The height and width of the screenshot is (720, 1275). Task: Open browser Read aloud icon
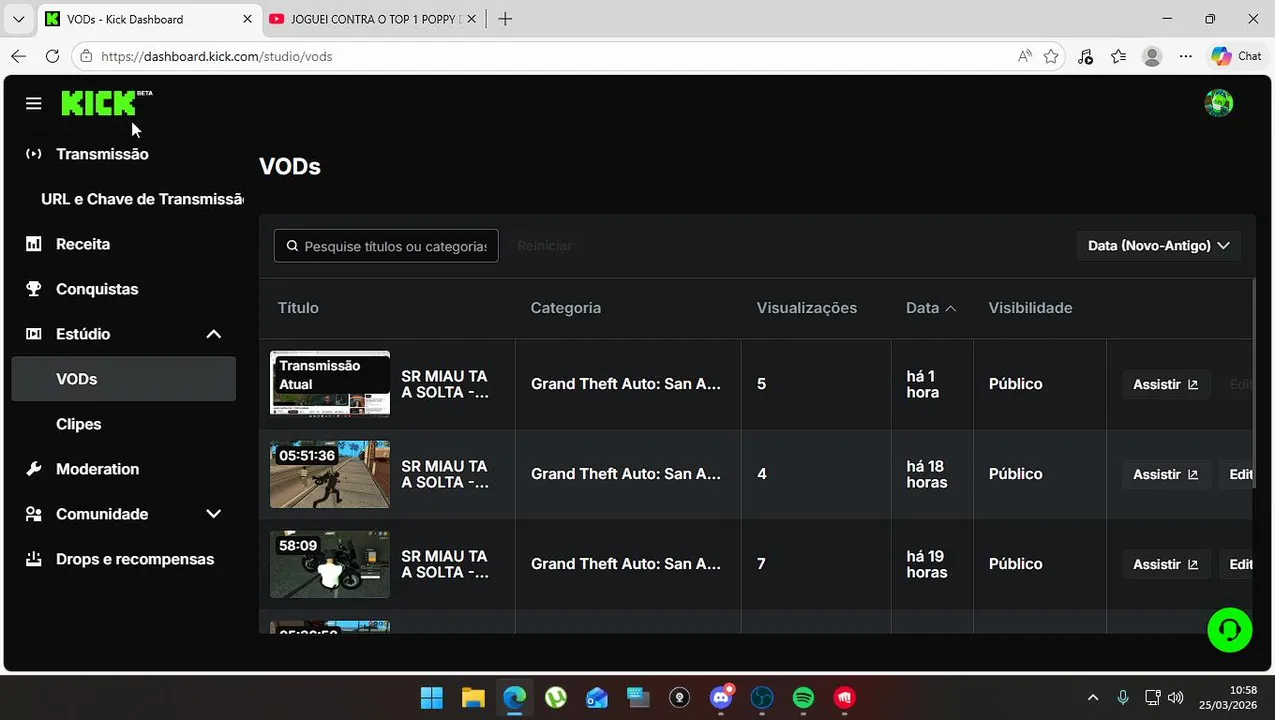pyautogui.click(x=1024, y=56)
